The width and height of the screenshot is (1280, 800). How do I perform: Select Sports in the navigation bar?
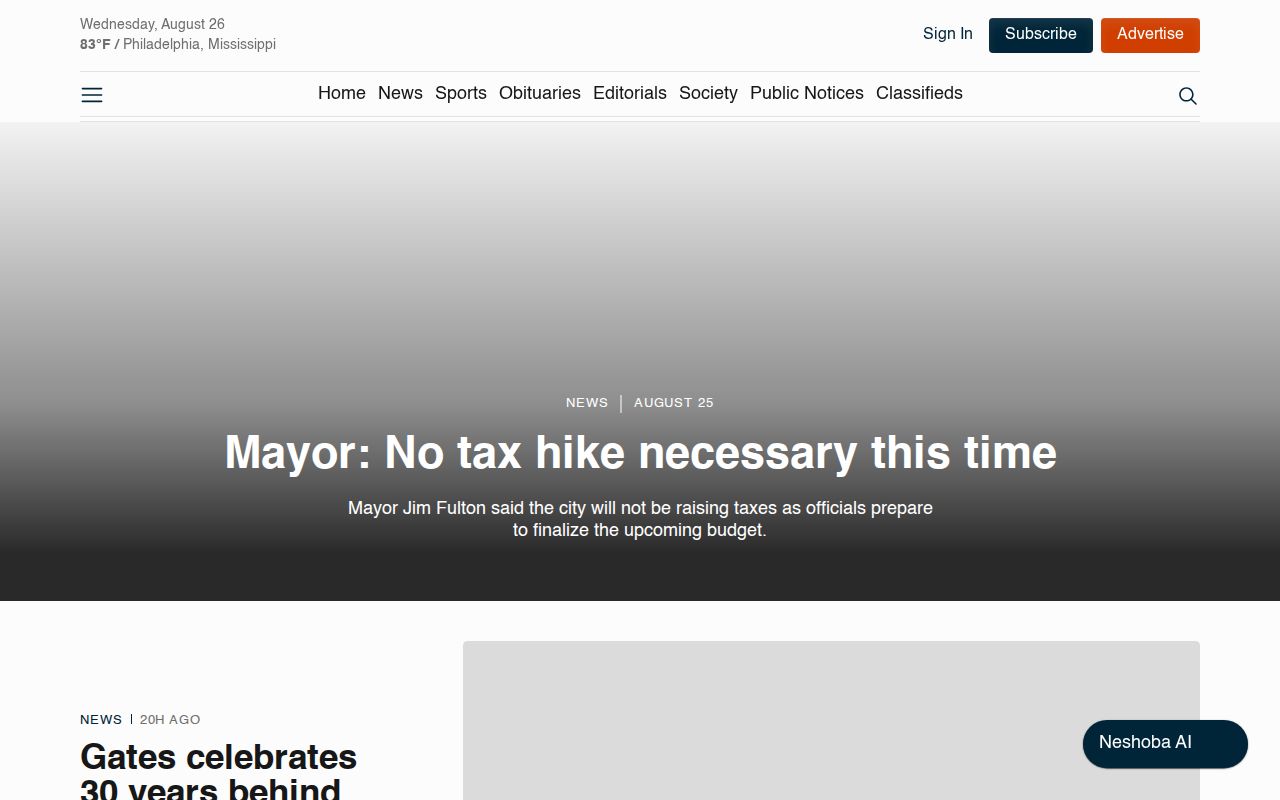coord(461,93)
